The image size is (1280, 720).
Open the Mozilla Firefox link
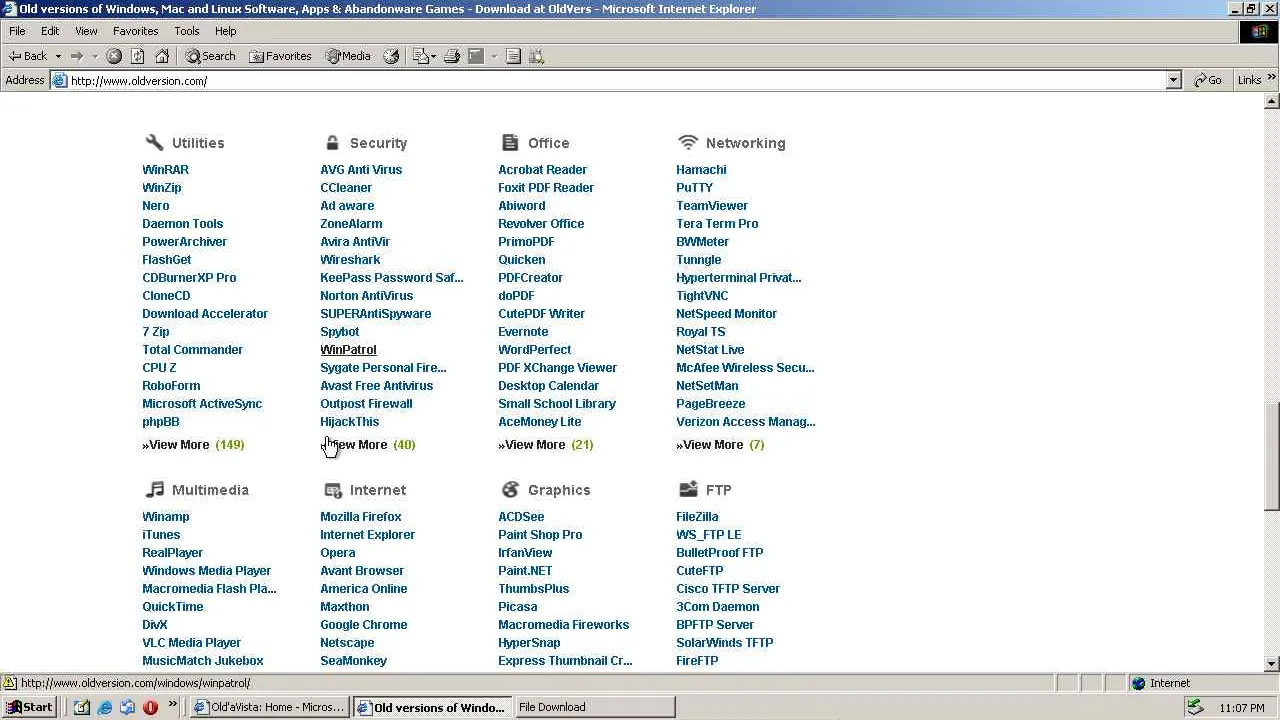(361, 516)
